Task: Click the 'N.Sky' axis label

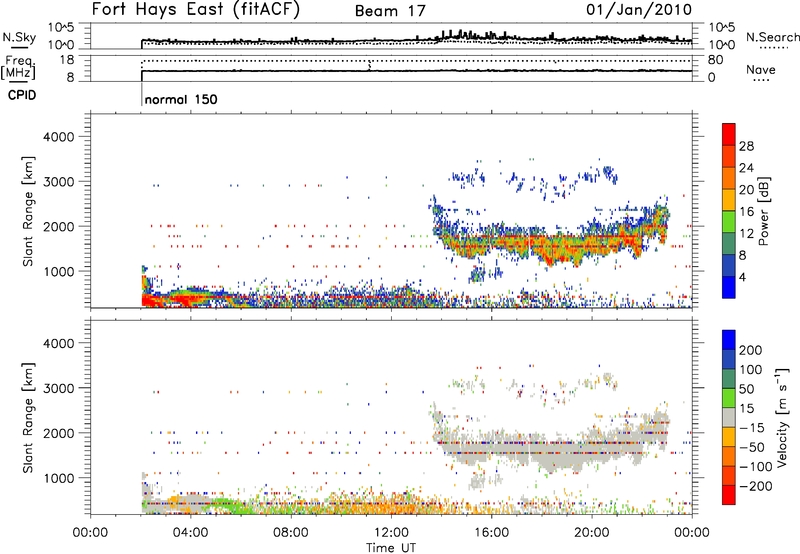Action: pos(19,37)
